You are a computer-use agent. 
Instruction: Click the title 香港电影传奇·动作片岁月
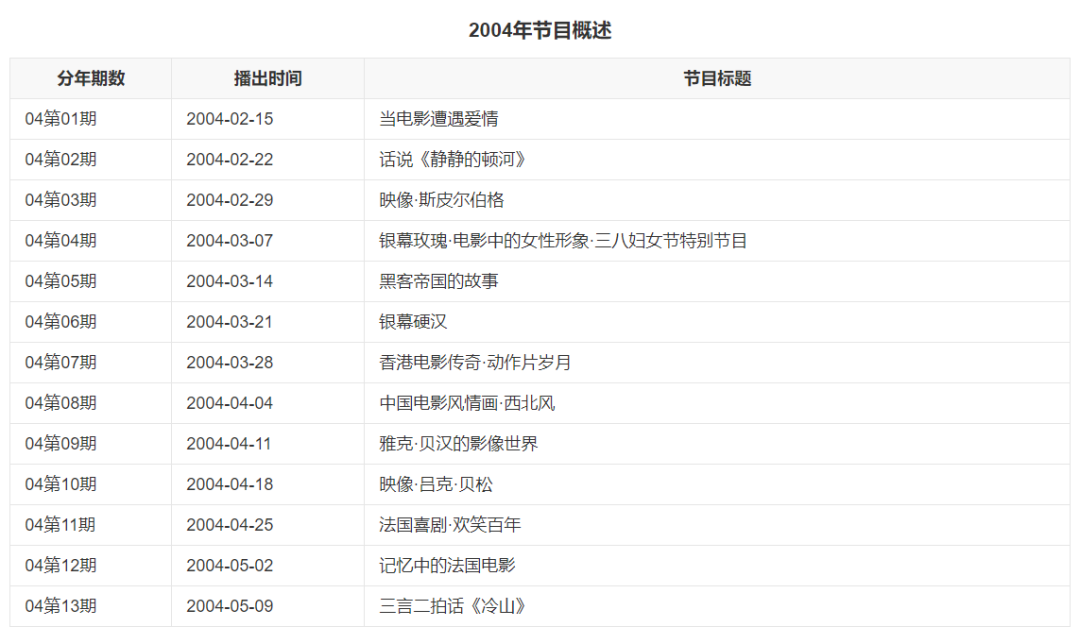[x=475, y=362]
